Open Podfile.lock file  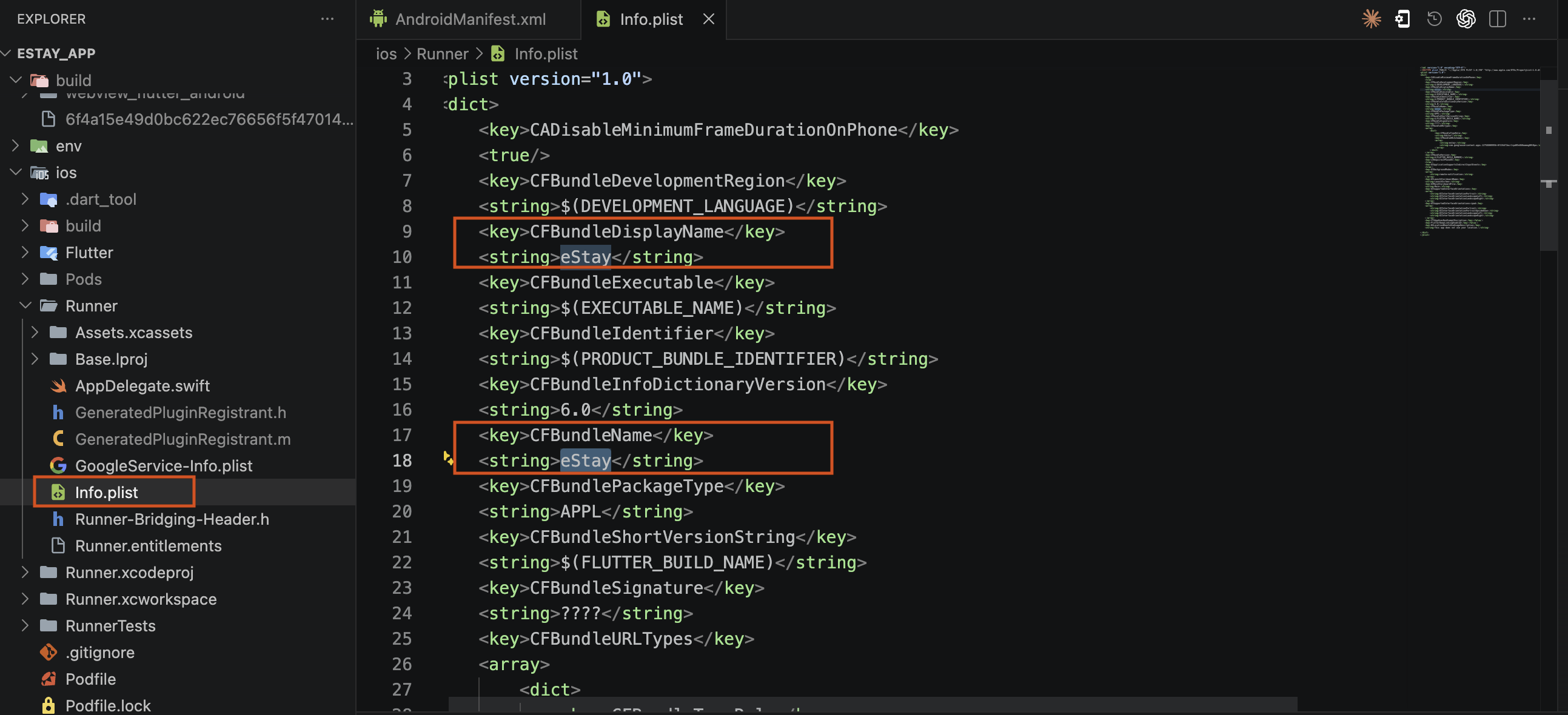[x=108, y=706]
